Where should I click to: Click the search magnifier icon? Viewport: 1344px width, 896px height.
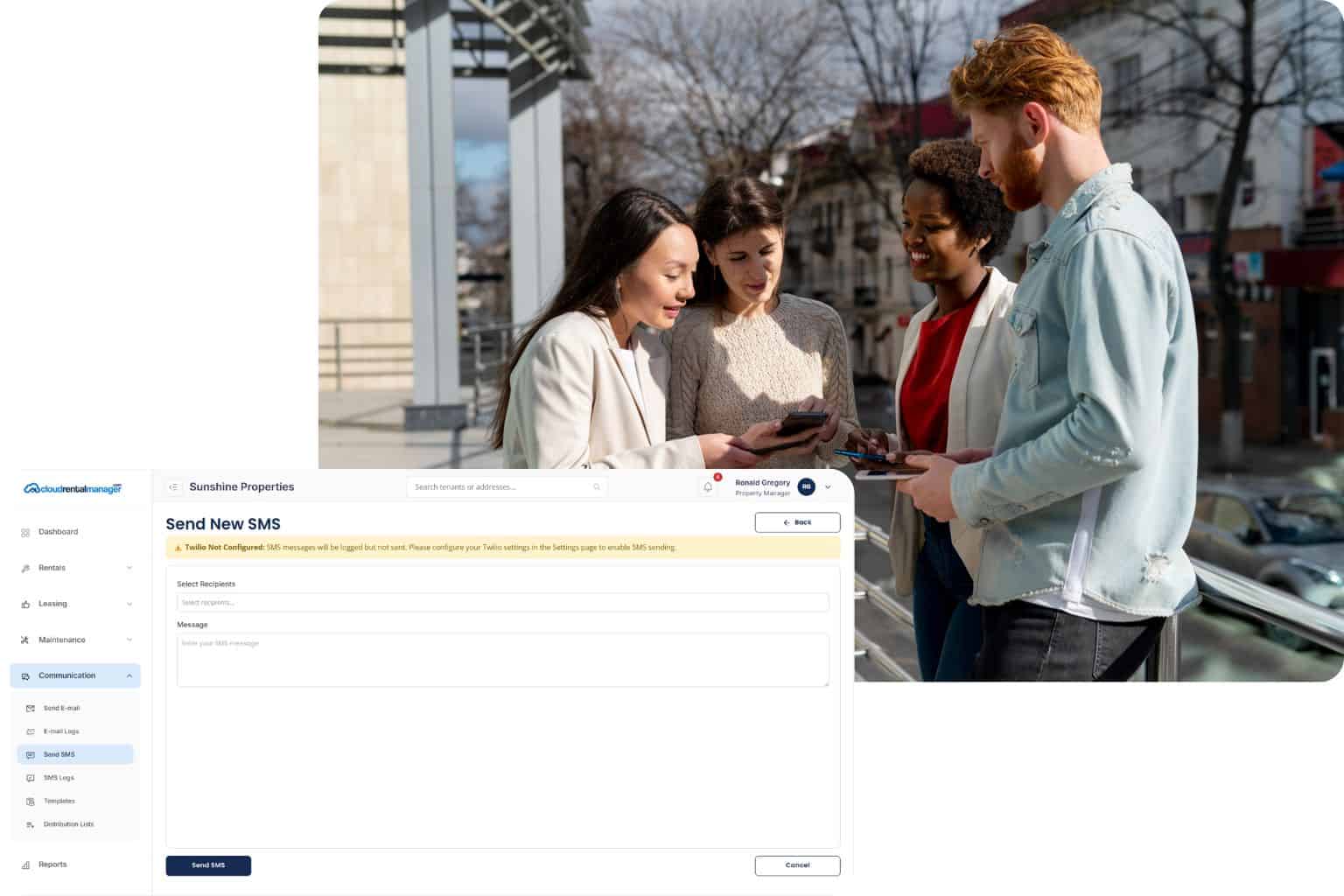[597, 487]
